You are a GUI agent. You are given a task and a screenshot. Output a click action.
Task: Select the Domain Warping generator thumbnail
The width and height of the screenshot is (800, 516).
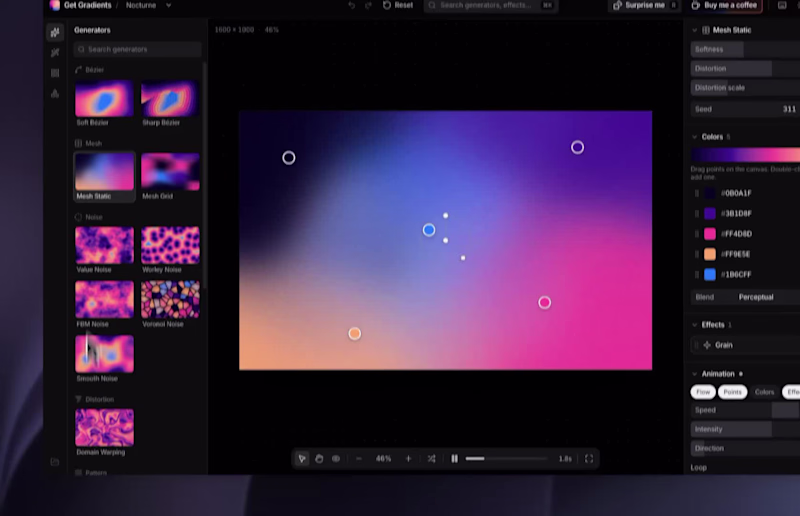[104, 428]
